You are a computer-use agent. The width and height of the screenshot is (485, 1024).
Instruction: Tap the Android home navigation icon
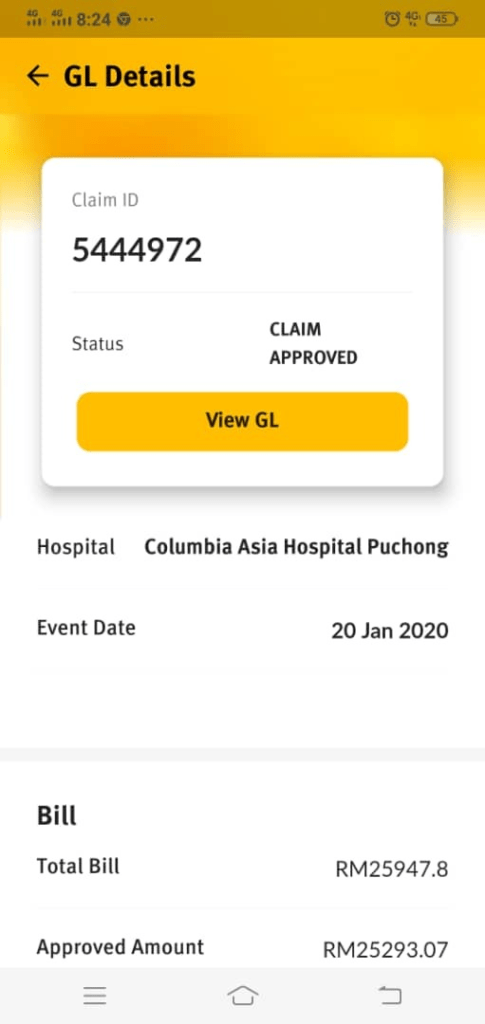pos(242,995)
